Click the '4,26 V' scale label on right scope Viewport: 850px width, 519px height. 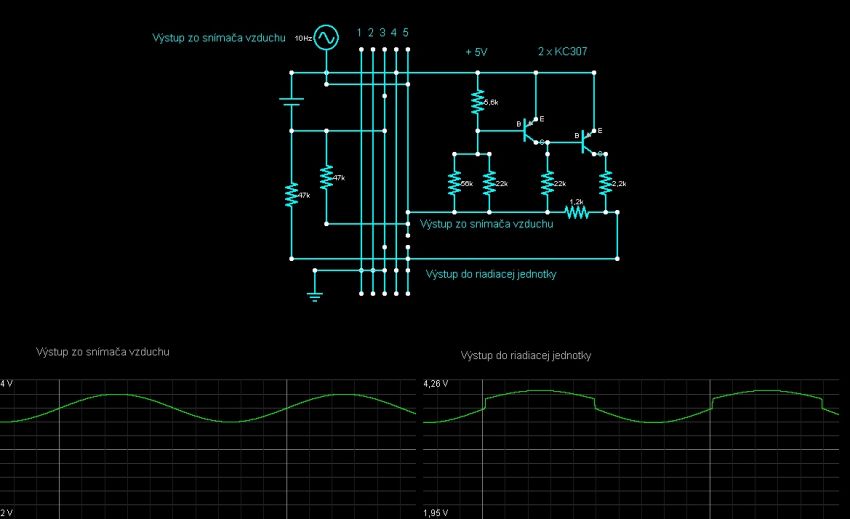[x=436, y=383]
